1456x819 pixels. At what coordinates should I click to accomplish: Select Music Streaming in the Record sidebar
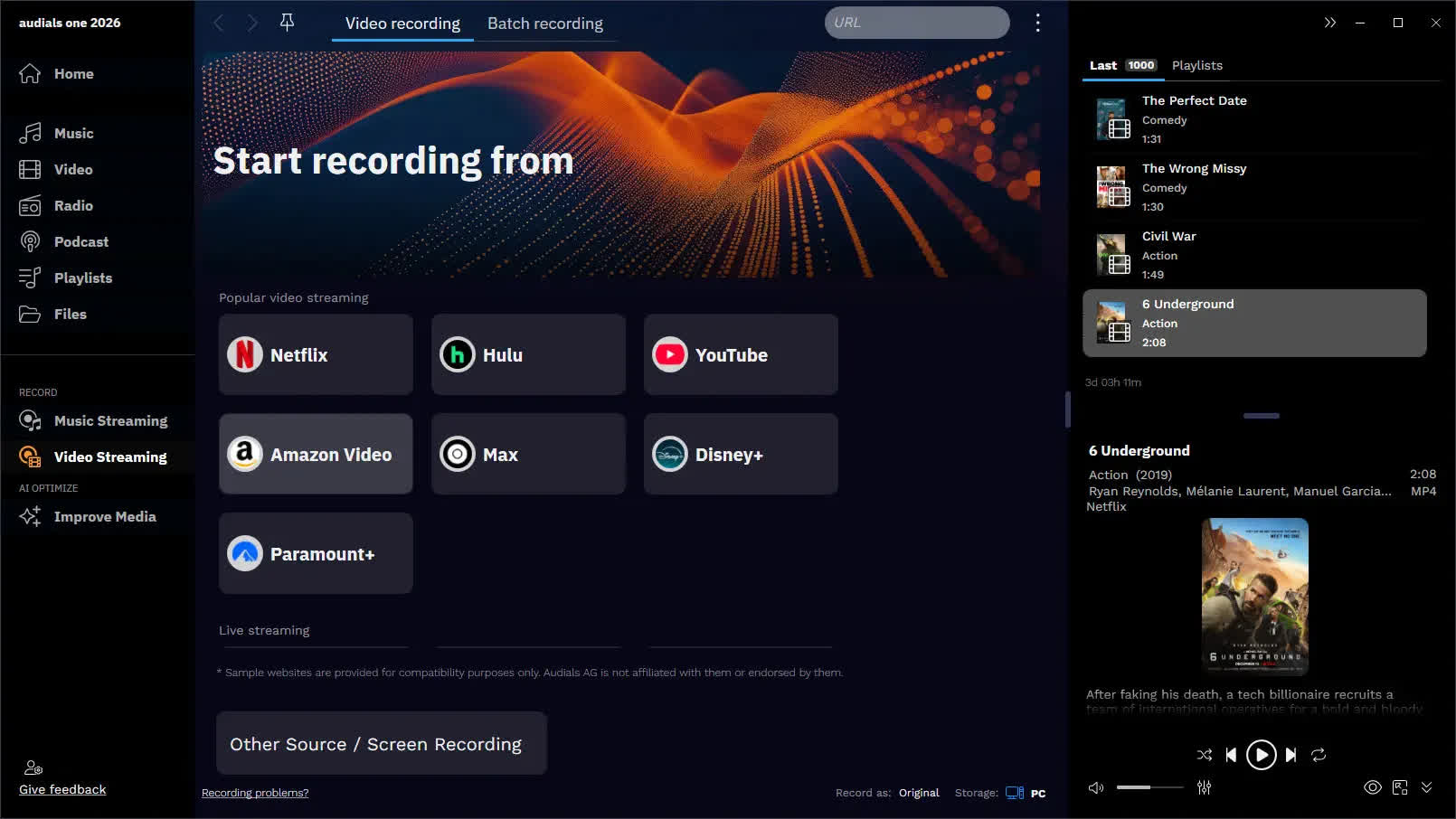110,420
